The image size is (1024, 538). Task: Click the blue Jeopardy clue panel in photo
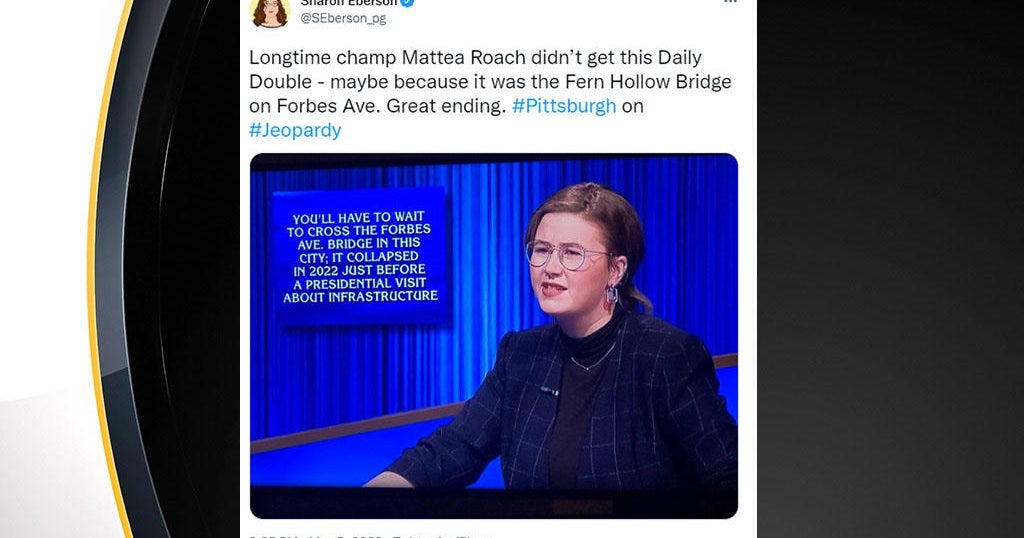[360, 257]
